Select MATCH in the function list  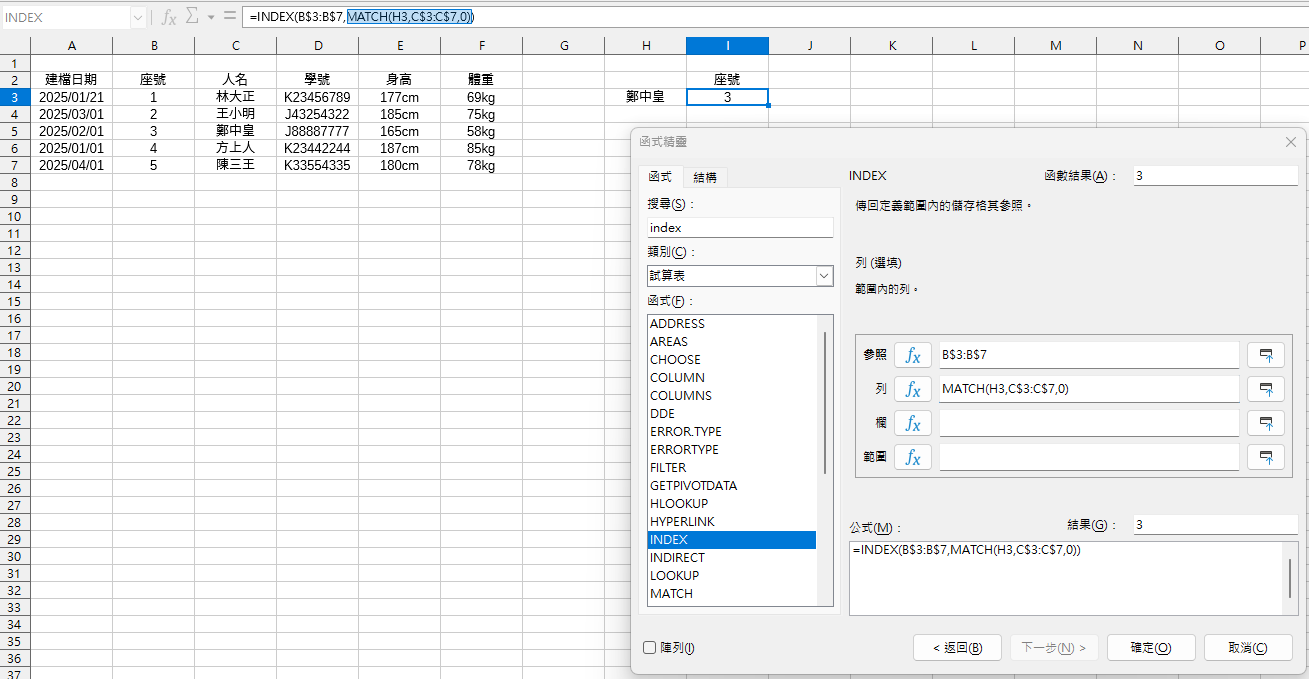672,593
